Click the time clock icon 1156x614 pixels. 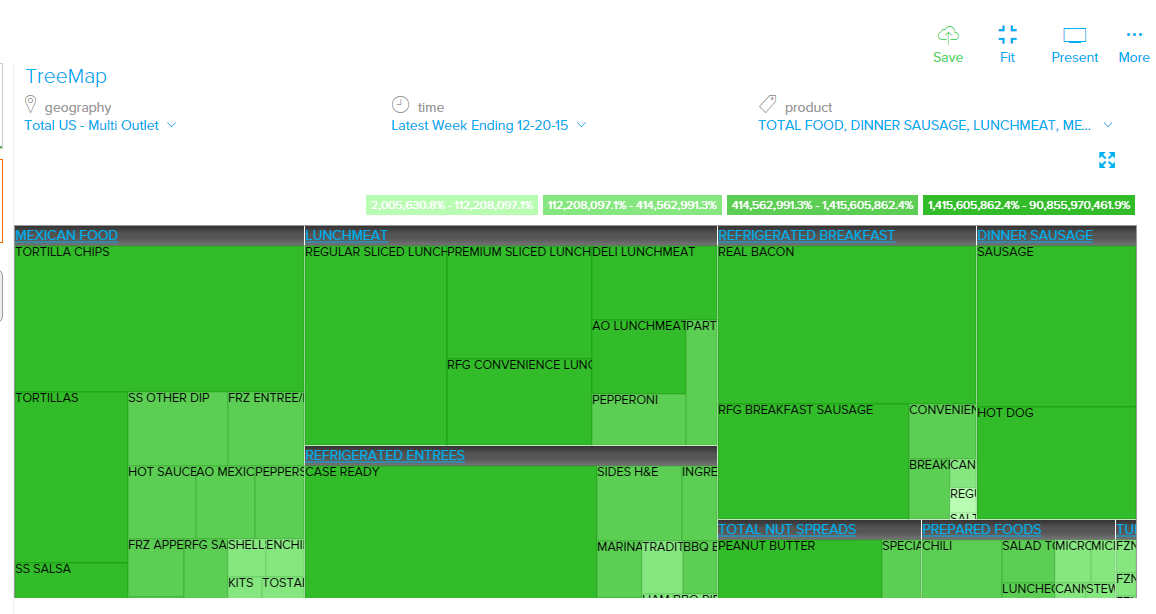(x=400, y=105)
